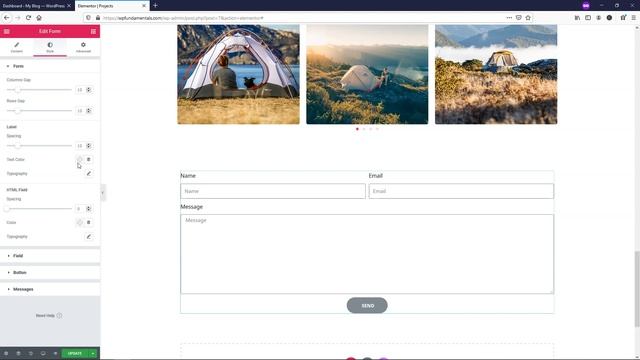Switch to Dashboard My Blog browser tab
The image size is (640, 360).
tap(33, 6)
